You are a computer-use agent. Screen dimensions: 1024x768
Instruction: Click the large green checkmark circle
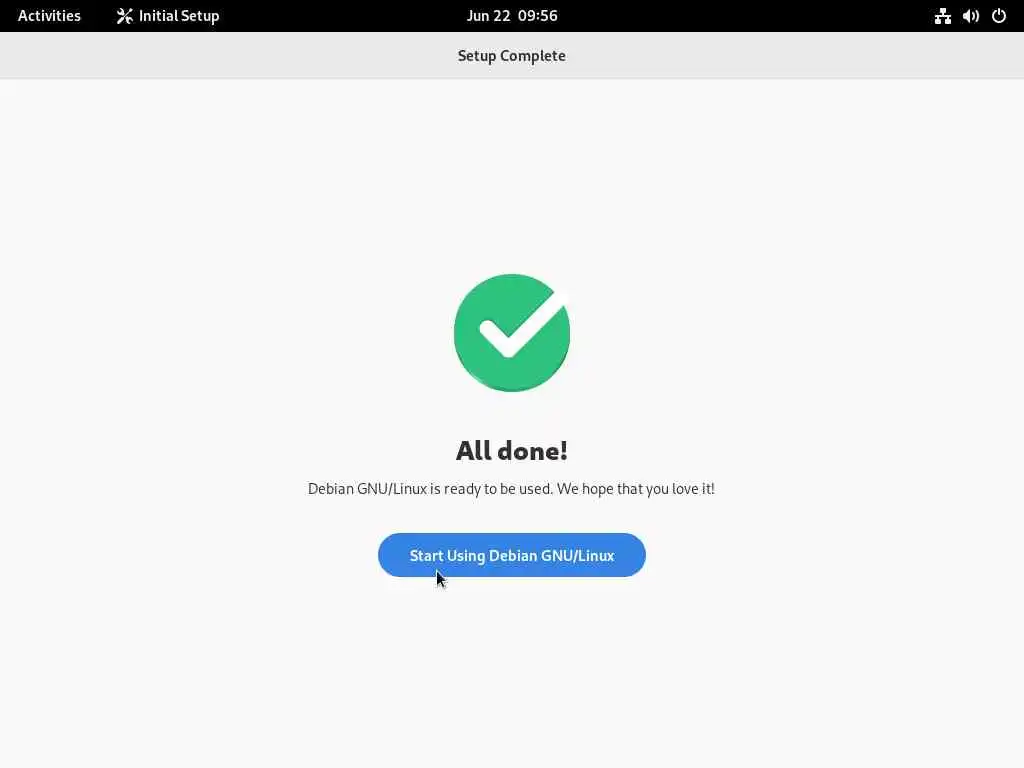pyautogui.click(x=512, y=332)
